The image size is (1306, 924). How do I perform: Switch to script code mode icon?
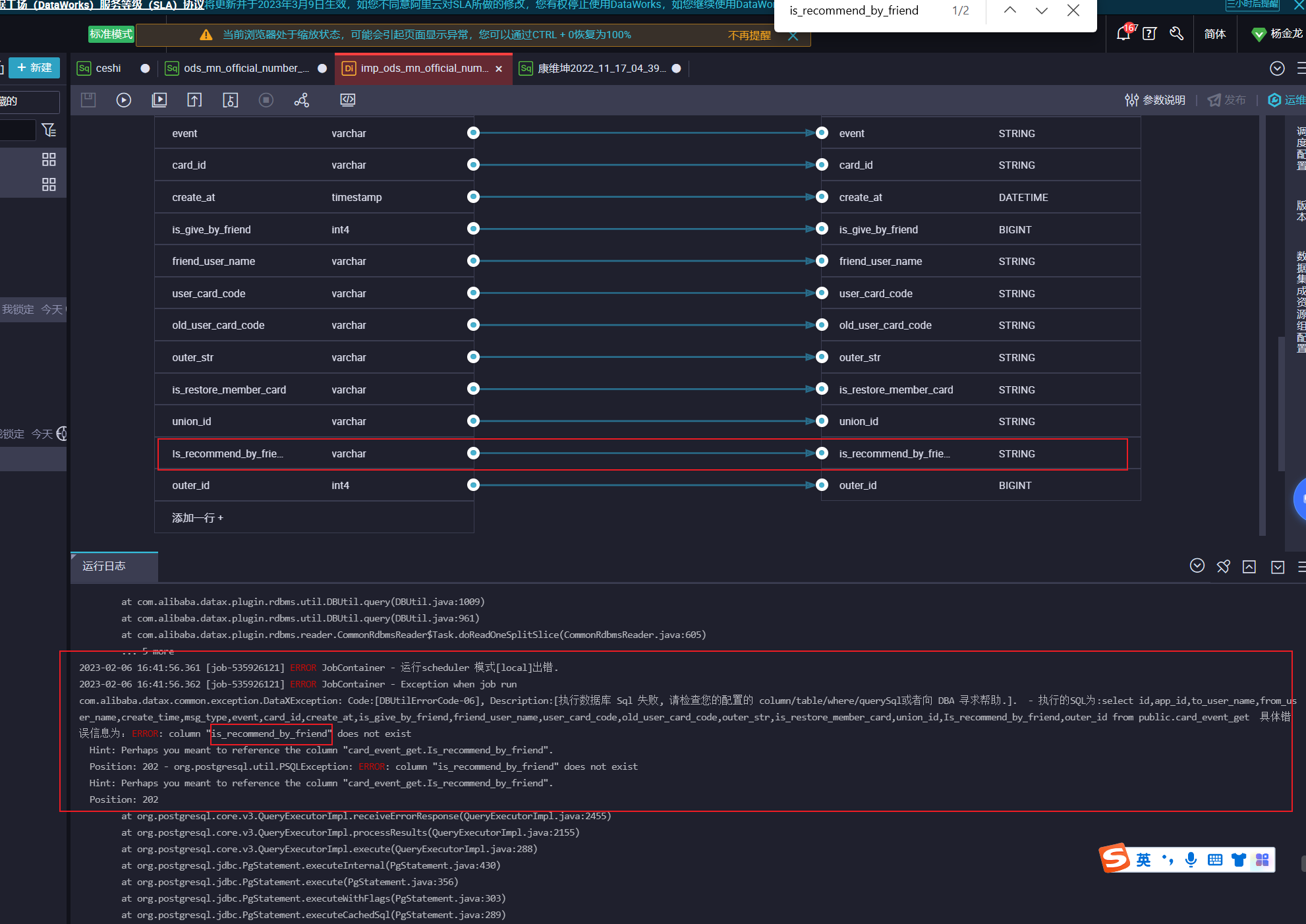(x=348, y=100)
